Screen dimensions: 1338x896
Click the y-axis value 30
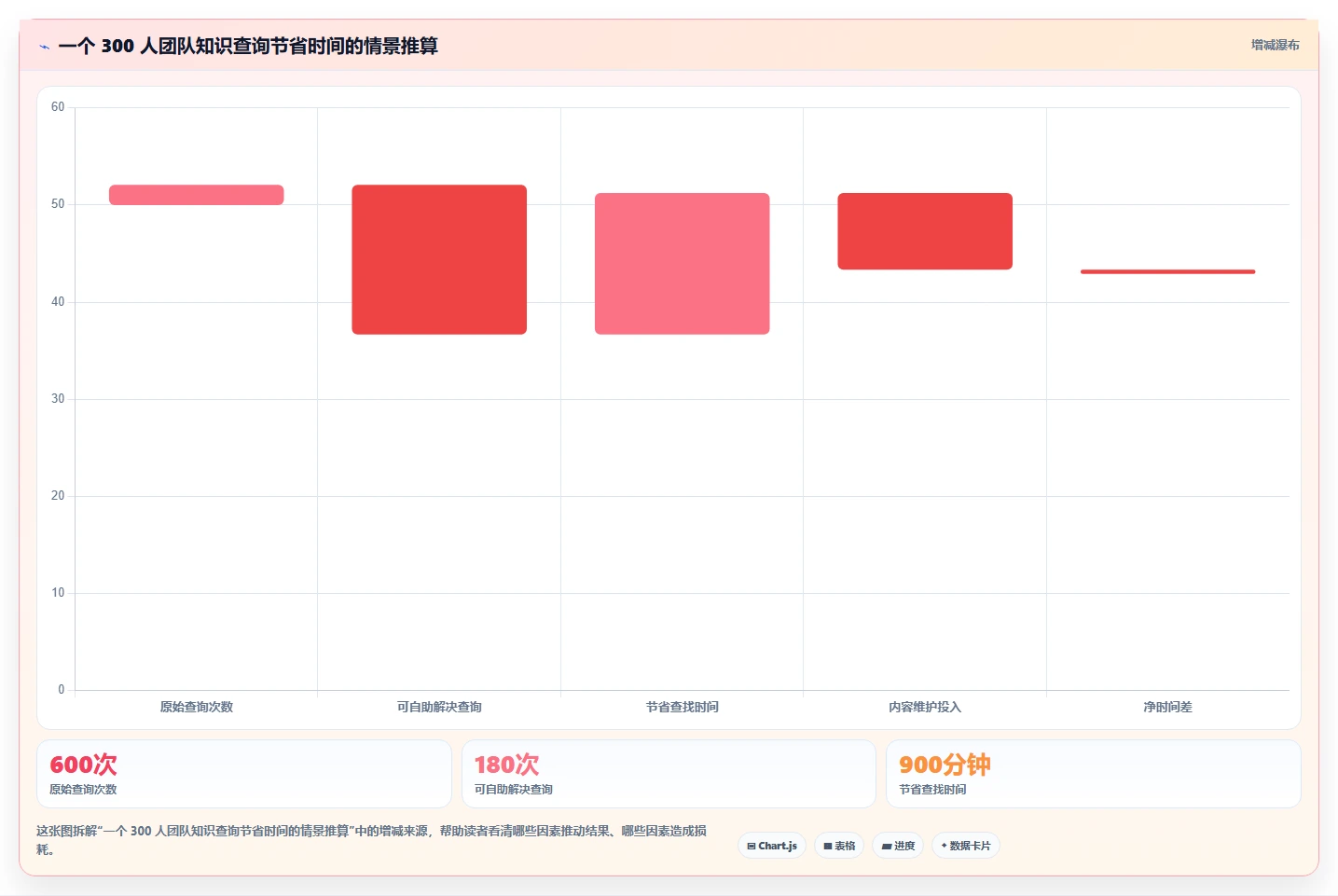(58, 399)
